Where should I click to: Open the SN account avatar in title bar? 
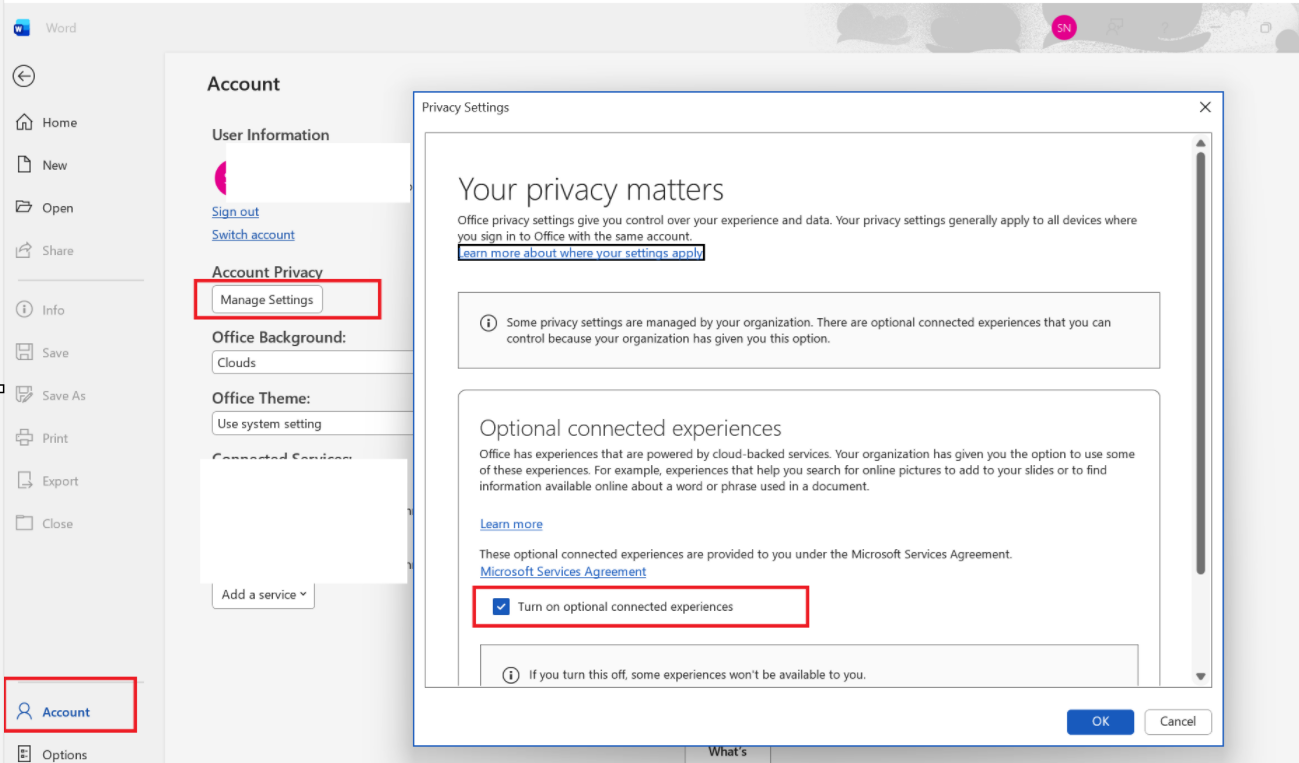point(1064,28)
